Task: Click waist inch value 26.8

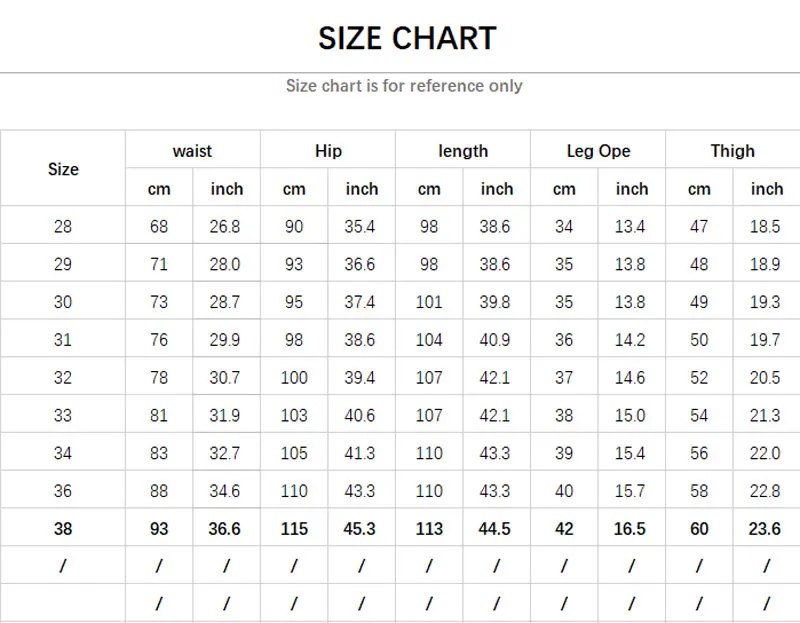Action: [x=224, y=226]
